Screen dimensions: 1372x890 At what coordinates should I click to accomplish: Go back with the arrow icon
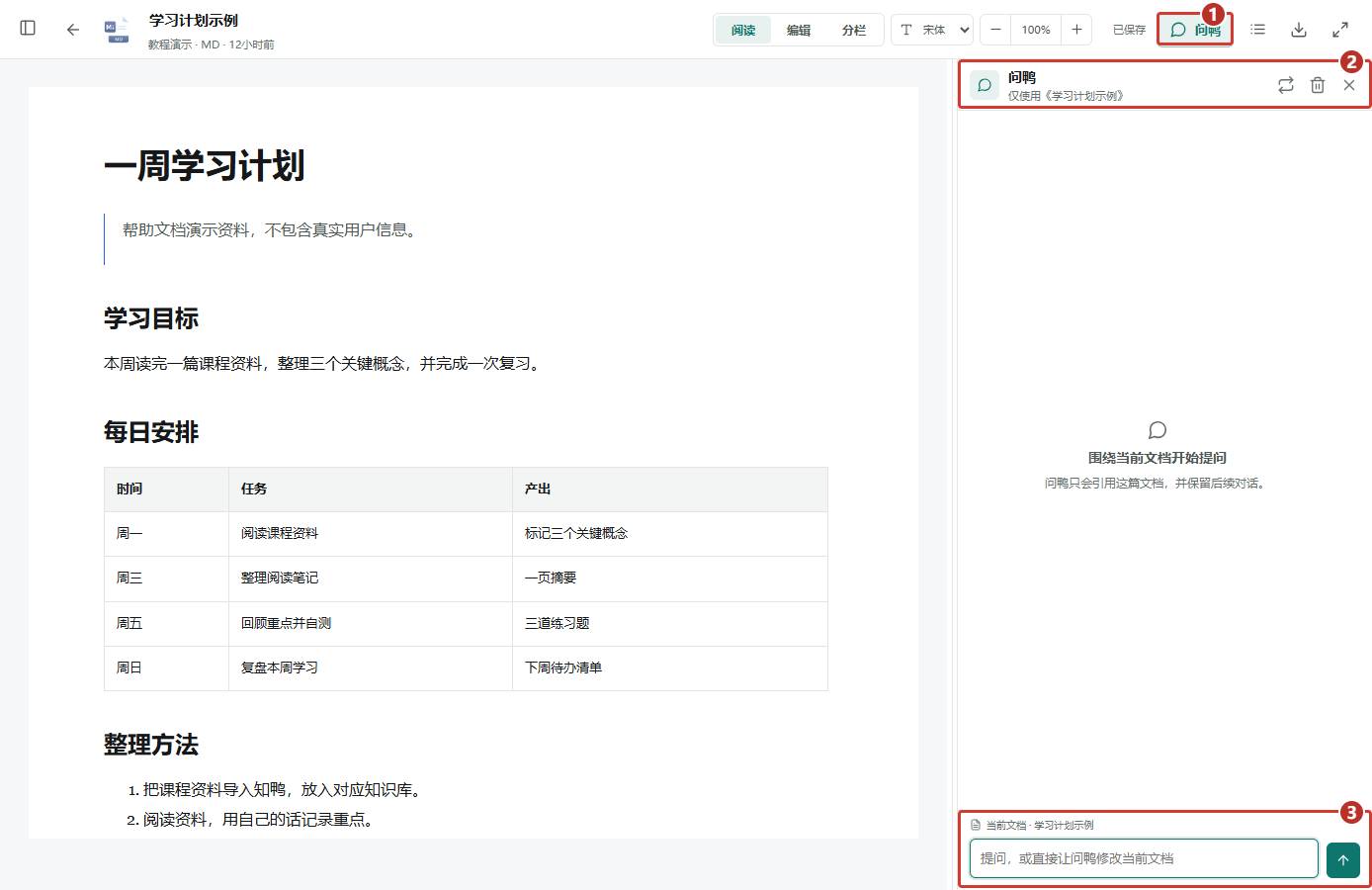pyautogui.click(x=72, y=30)
